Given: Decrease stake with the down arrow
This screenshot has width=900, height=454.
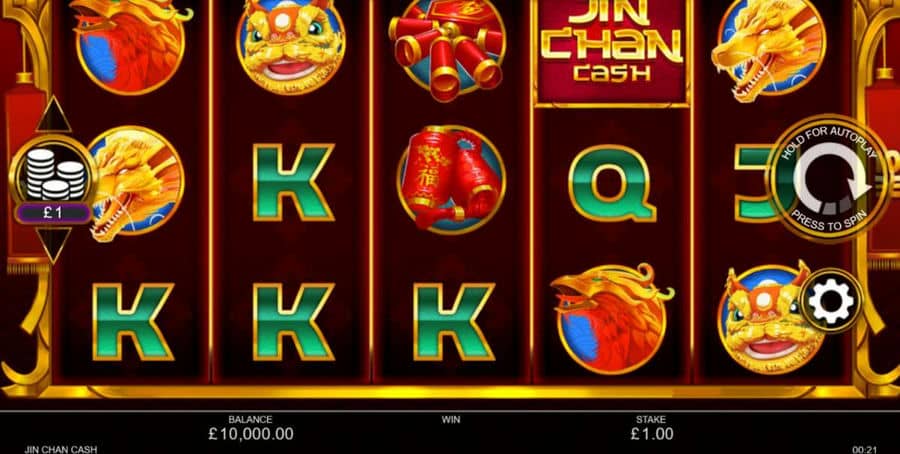Looking at the screenshot, I should pyautogui.click(x=53, y=244).
